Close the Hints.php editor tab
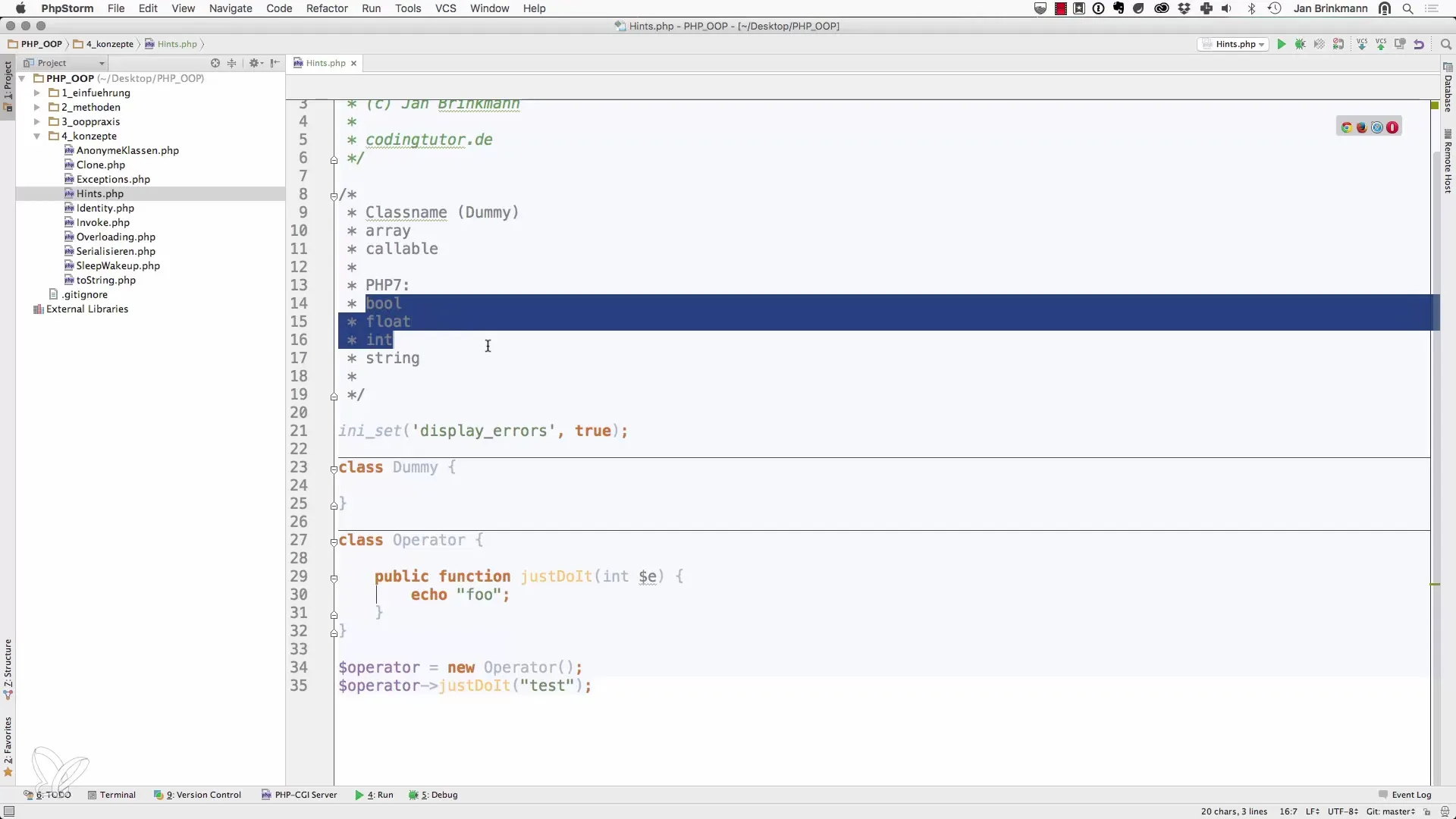 point(353,63)
